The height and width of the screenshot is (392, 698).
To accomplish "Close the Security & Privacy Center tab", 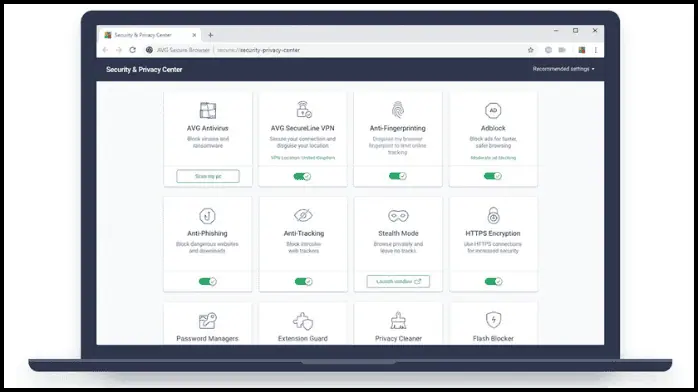I will [194, 35].
